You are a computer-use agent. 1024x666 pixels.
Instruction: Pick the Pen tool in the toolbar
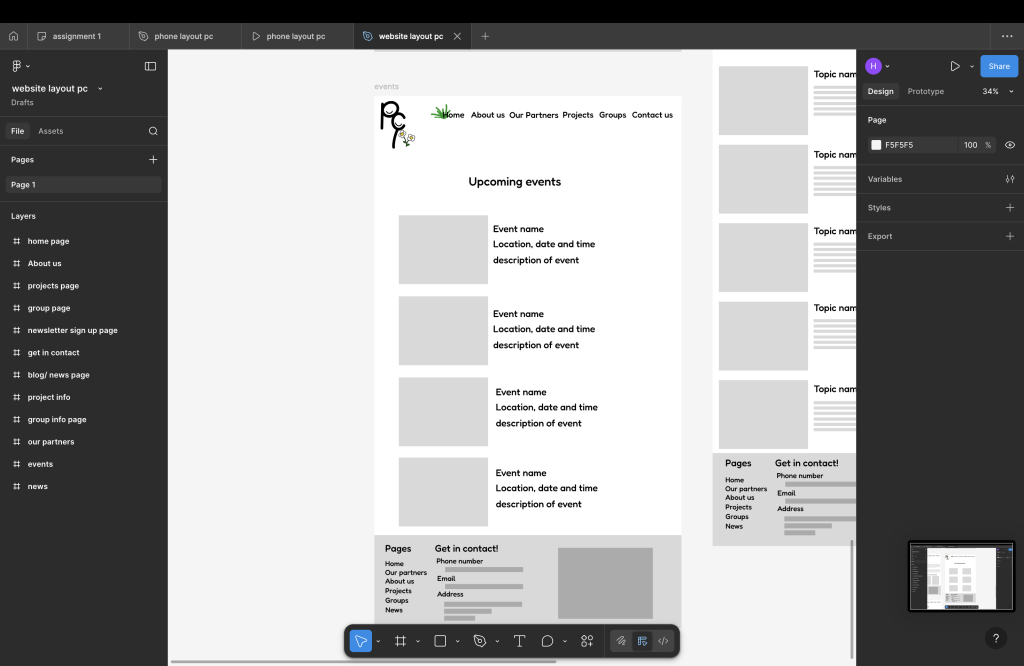(480, 641)
